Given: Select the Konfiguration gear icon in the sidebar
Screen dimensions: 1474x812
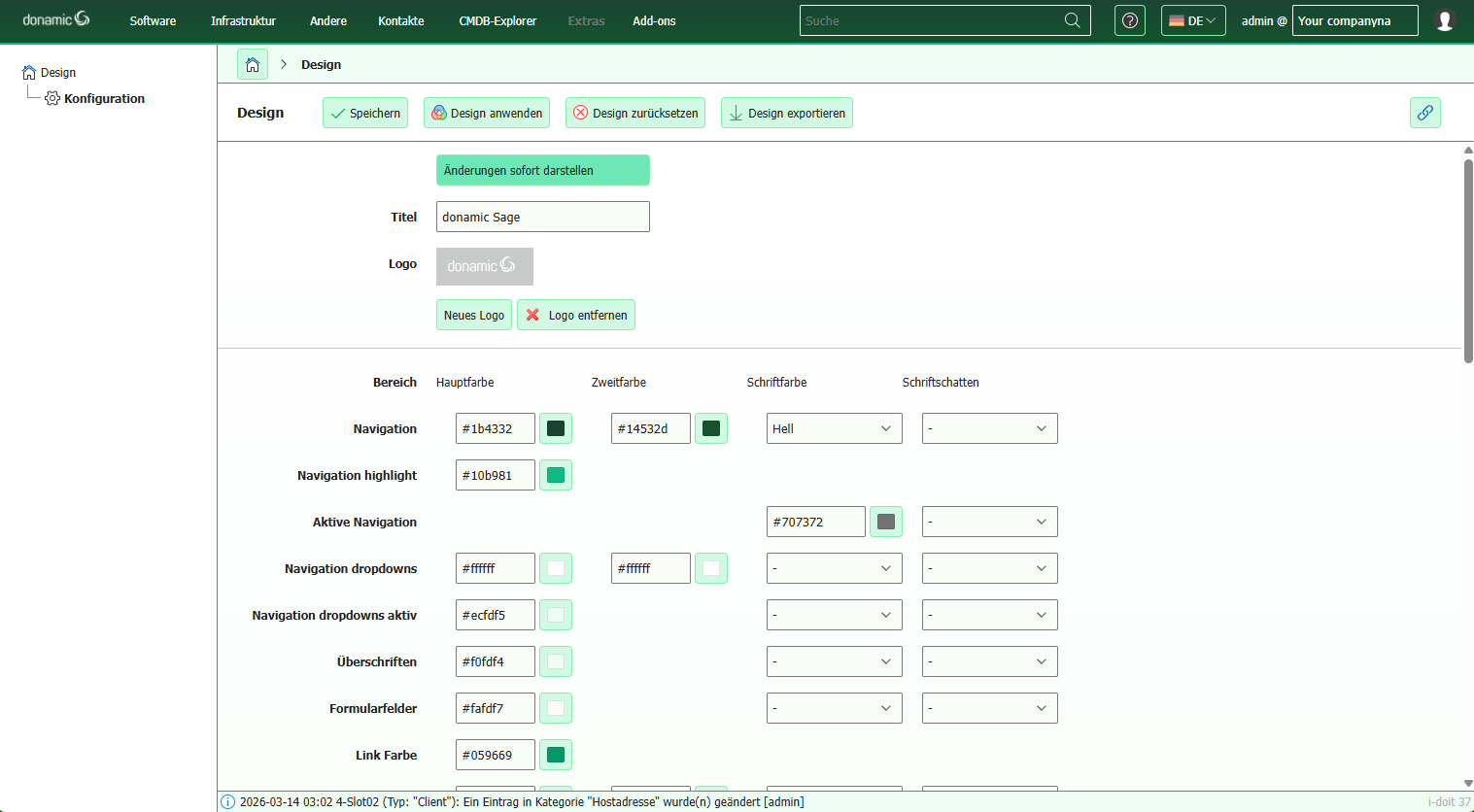Looking at the screenshot, I should coord(52,98).
